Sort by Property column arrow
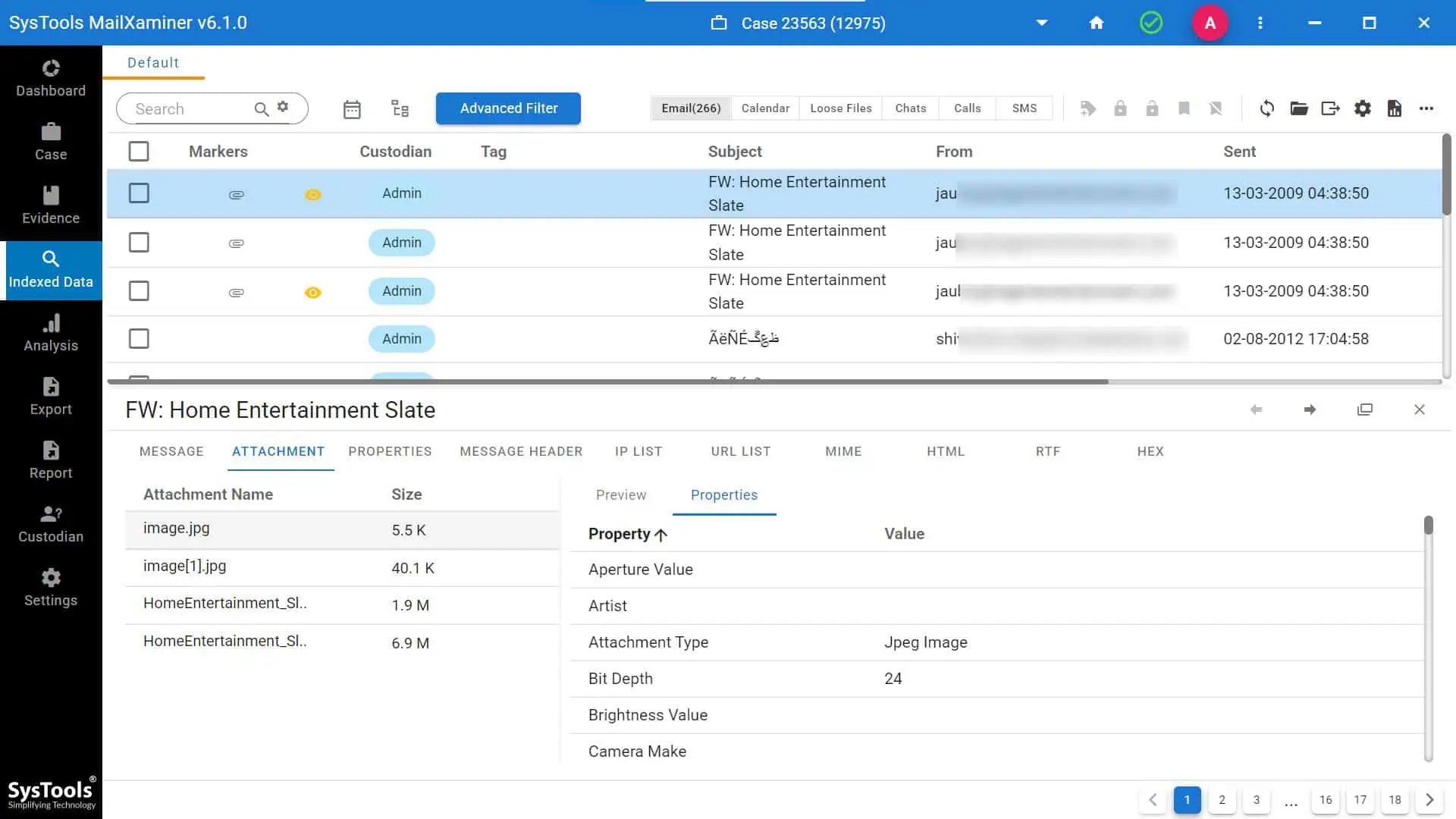Screen dimensions: 1456x819 pos(661,535)
